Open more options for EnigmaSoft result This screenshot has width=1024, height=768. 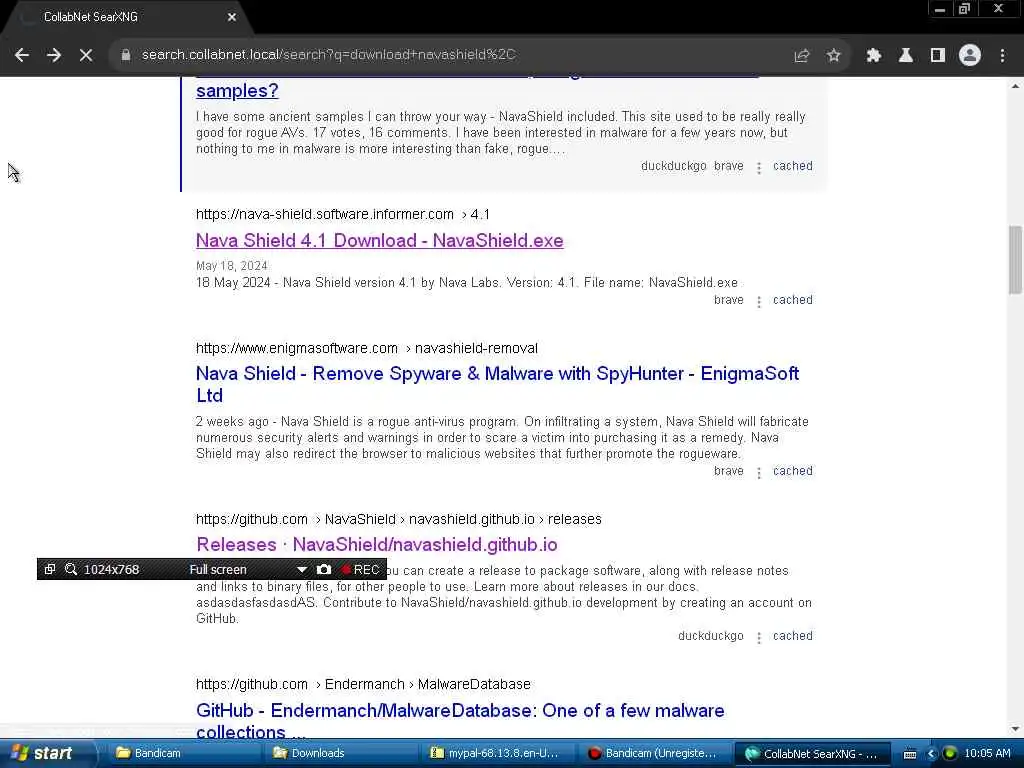tap(758, 473)
